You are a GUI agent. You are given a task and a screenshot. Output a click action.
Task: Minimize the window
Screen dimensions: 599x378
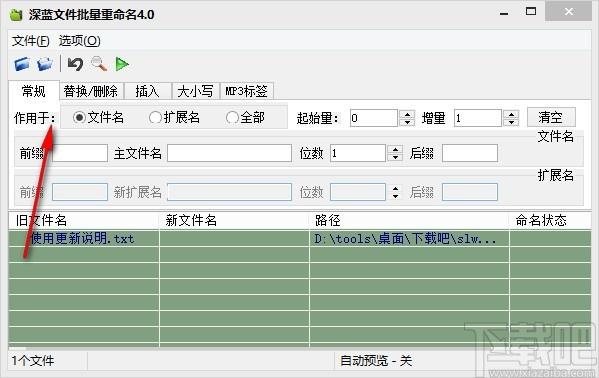tap(504, 13)
